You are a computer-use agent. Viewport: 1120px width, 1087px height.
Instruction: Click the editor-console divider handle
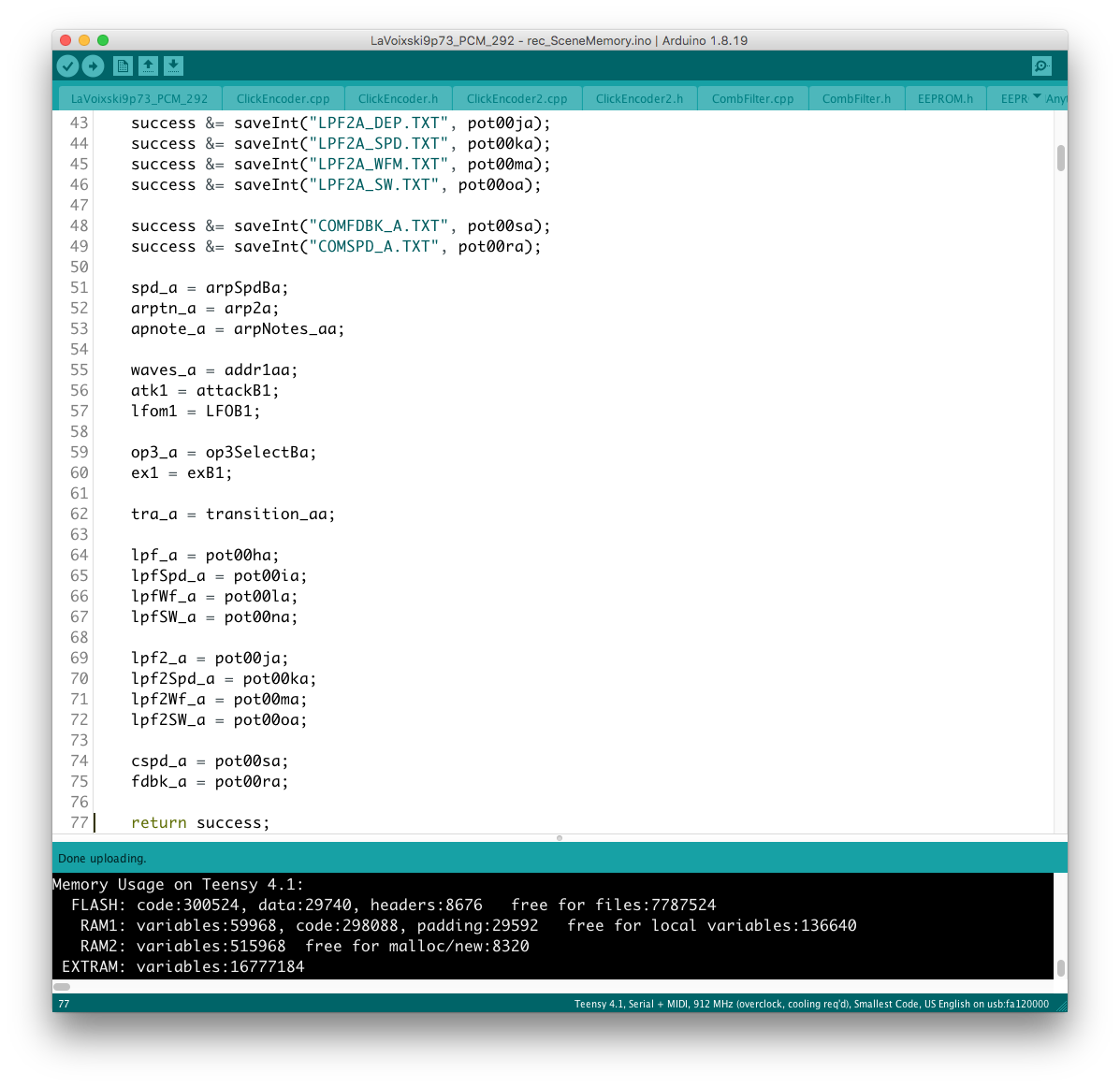pos(560,838)
